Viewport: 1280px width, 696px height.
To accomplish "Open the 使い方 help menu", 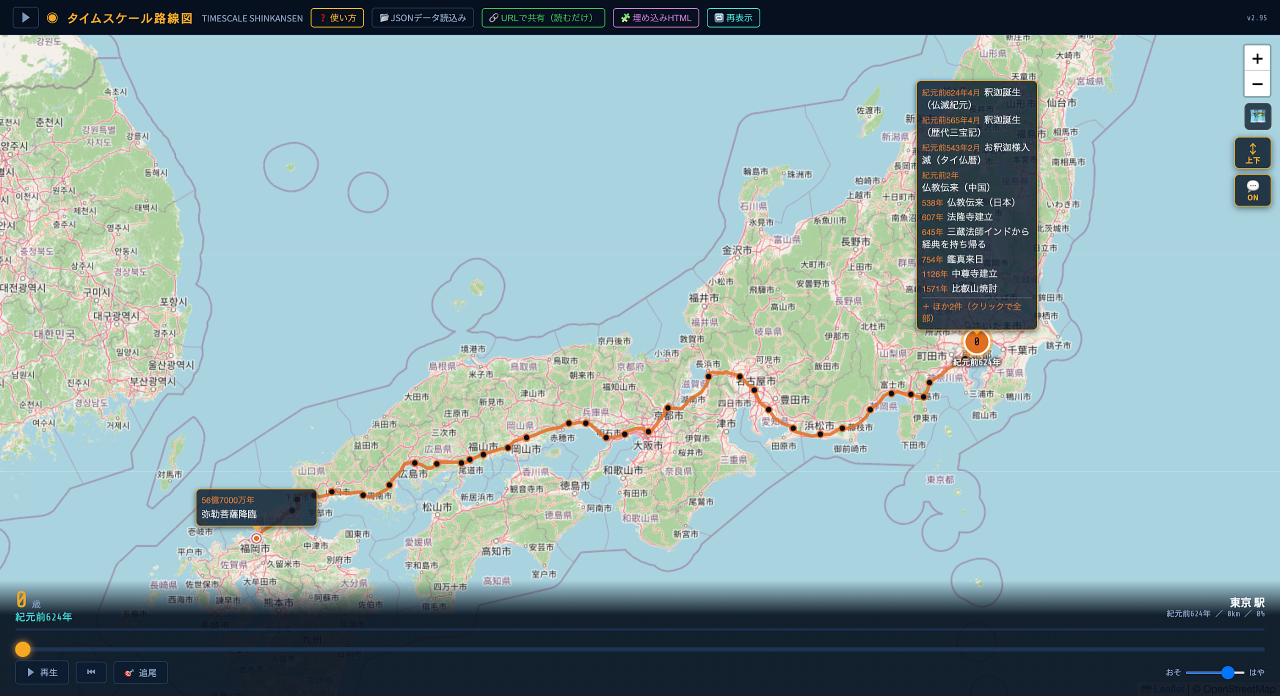I will point(337,18).
